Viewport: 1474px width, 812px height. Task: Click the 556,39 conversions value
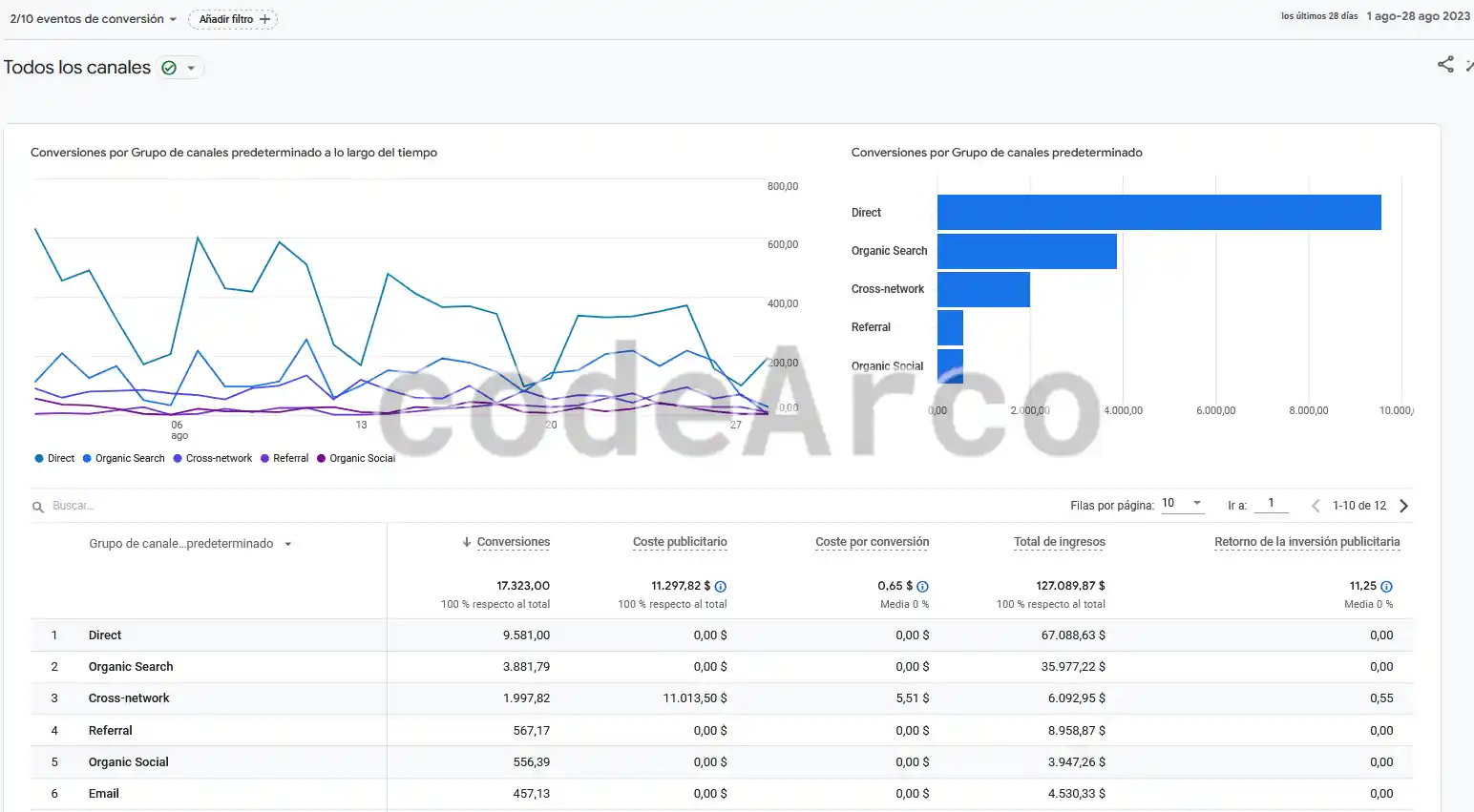click(532, 762)
